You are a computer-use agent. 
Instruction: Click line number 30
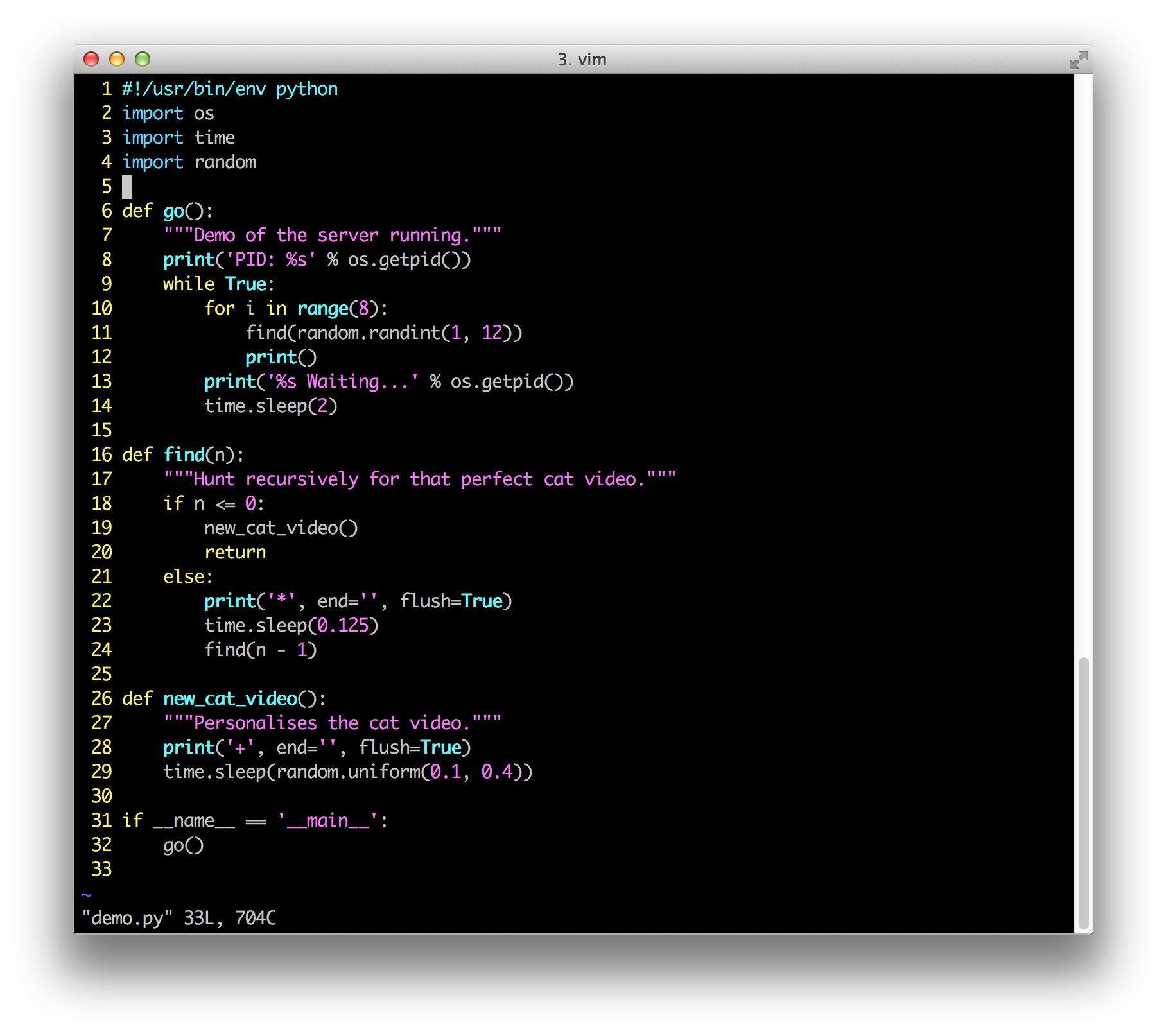101,797
